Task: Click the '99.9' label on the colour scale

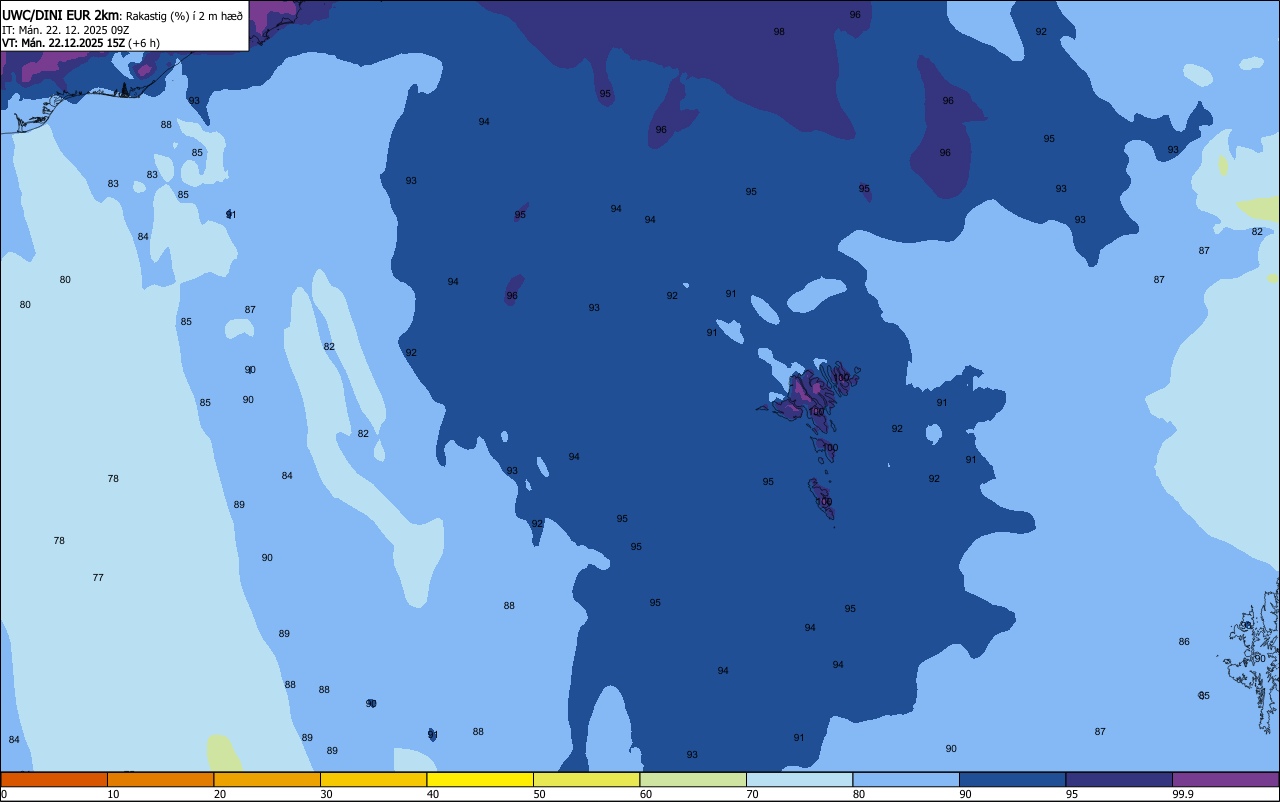Action: click(1183, 794)
